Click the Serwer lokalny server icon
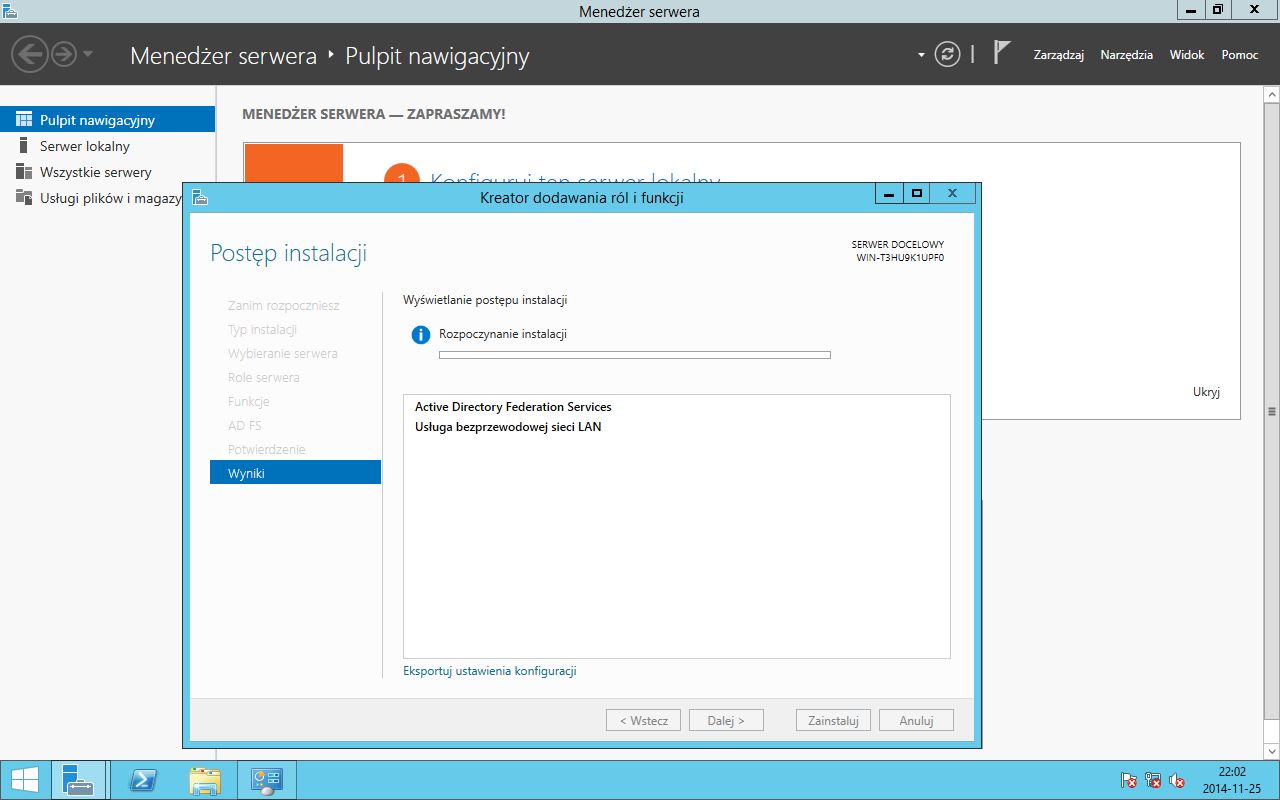 point(24,146)
